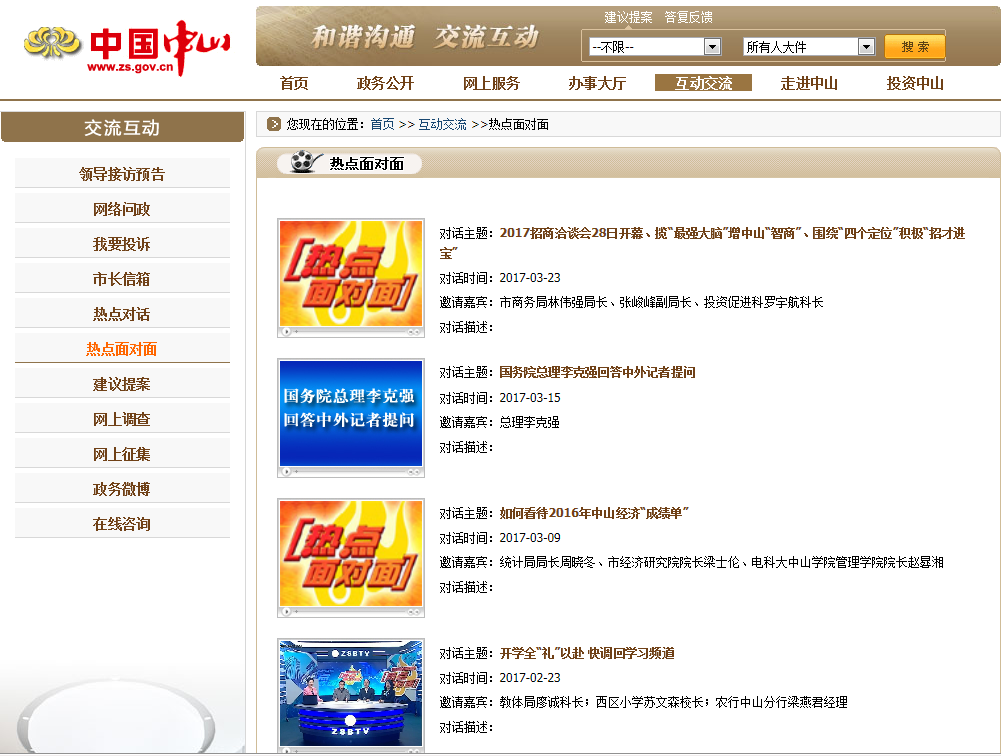1001x756 pixels.
Task: Click the film reel icon beside 热点面对面
Action: coord(300,163)
